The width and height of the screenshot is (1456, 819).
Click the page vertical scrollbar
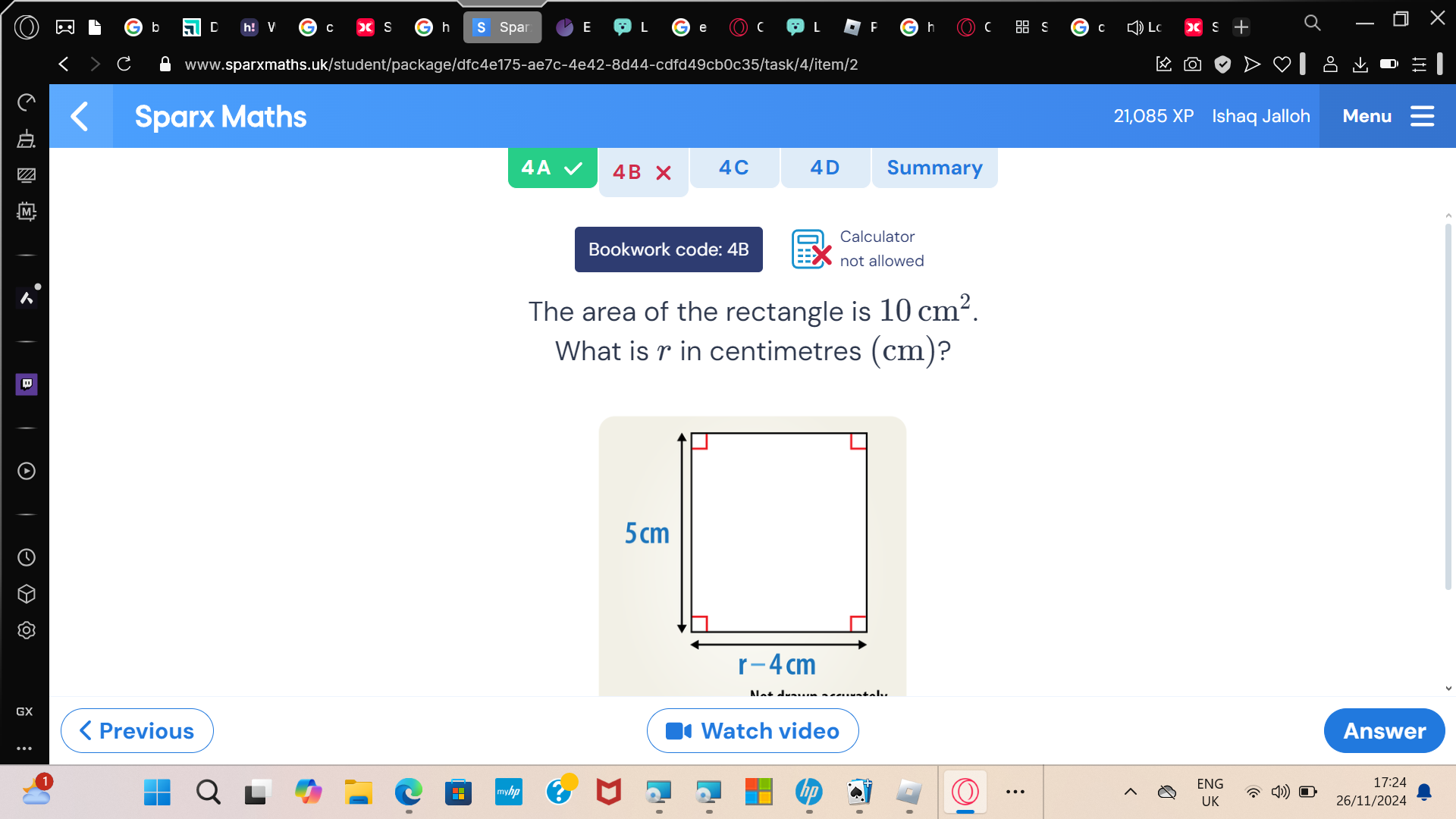[1448, 406]
